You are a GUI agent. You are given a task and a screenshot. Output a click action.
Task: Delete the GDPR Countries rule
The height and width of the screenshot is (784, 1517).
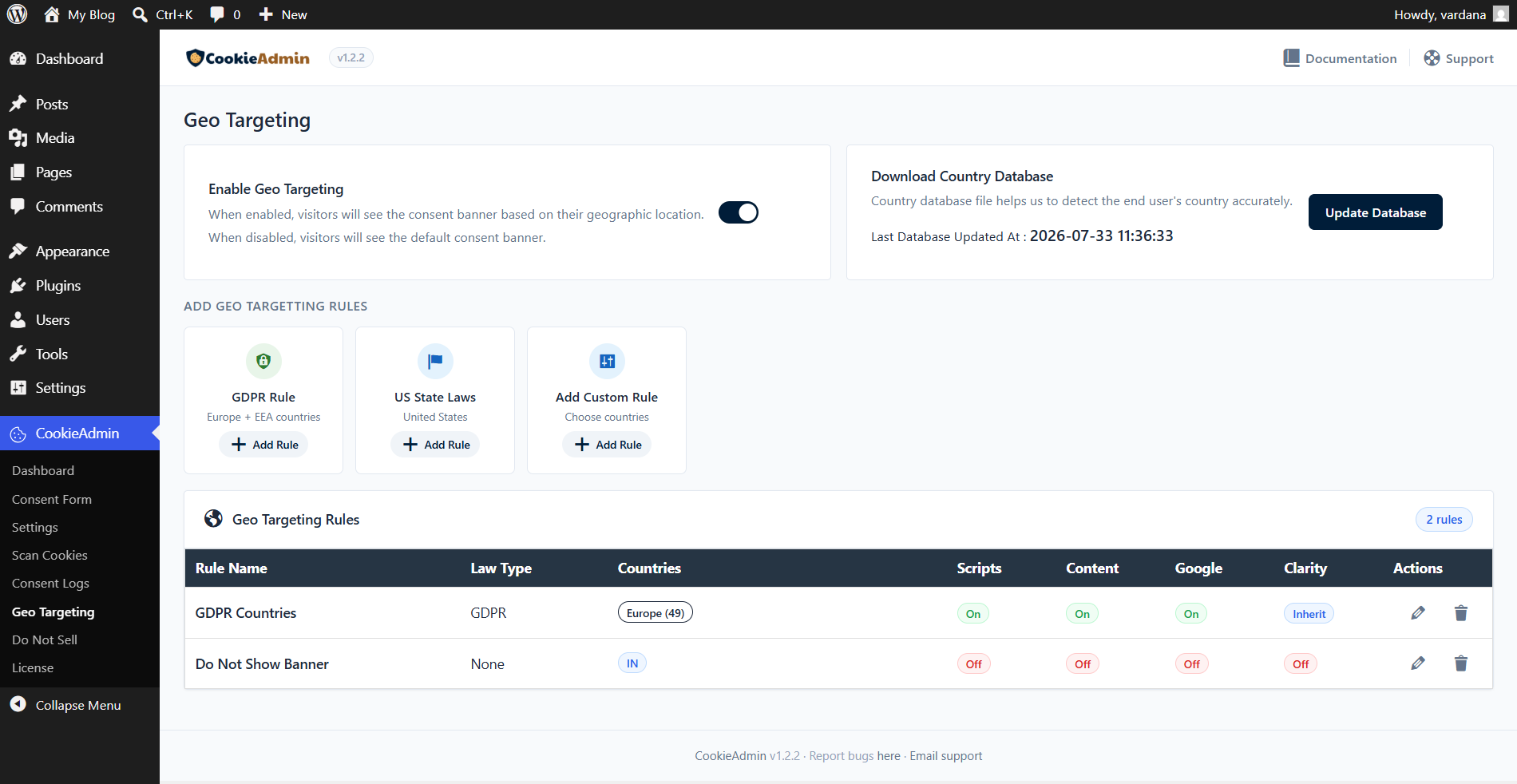tap(1461, 613)
